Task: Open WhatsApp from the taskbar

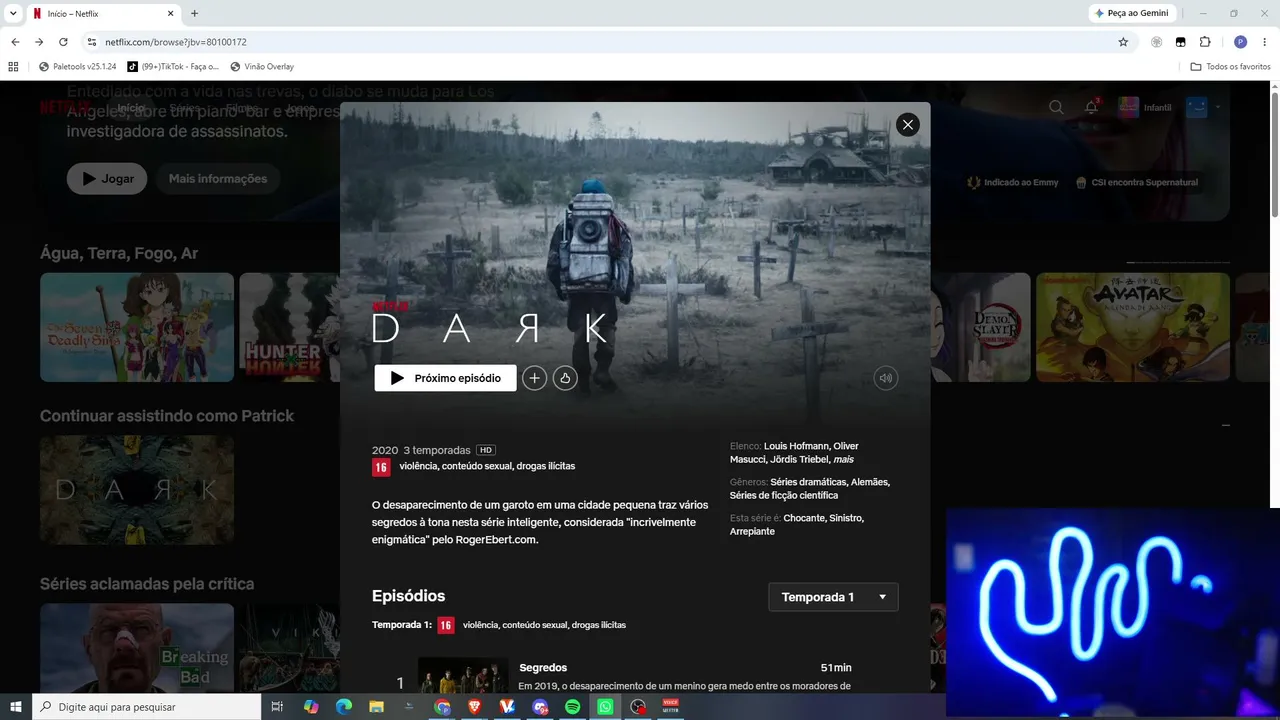Action: point(605,706)
